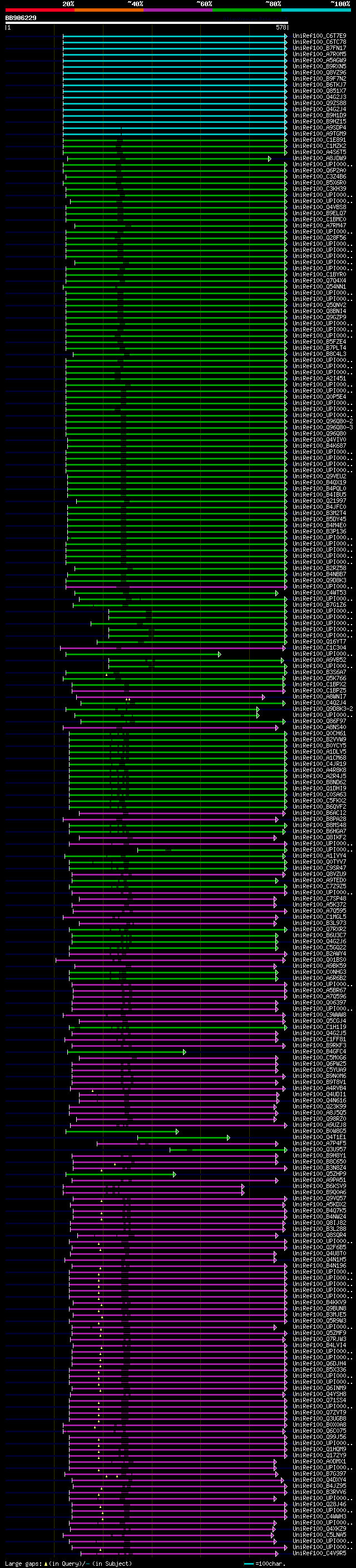The image size is (356, 1568).
Task: Click hit label UniRef100_B9RXN5
Action: pos(319,66)
